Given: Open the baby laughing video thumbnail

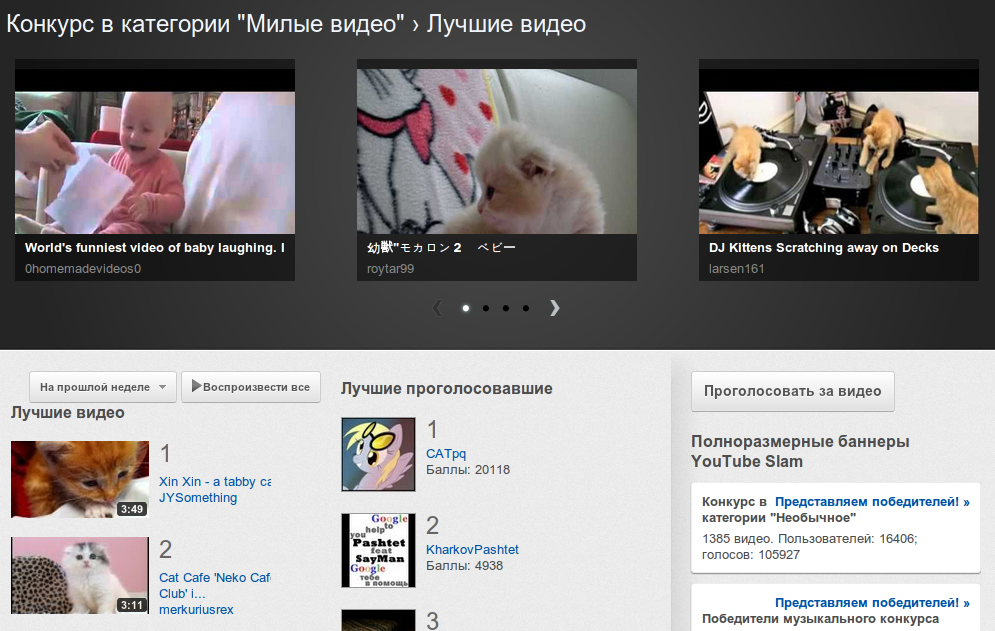Looking at the screenshot, I should pyautogui.click(x=155, y=151).
